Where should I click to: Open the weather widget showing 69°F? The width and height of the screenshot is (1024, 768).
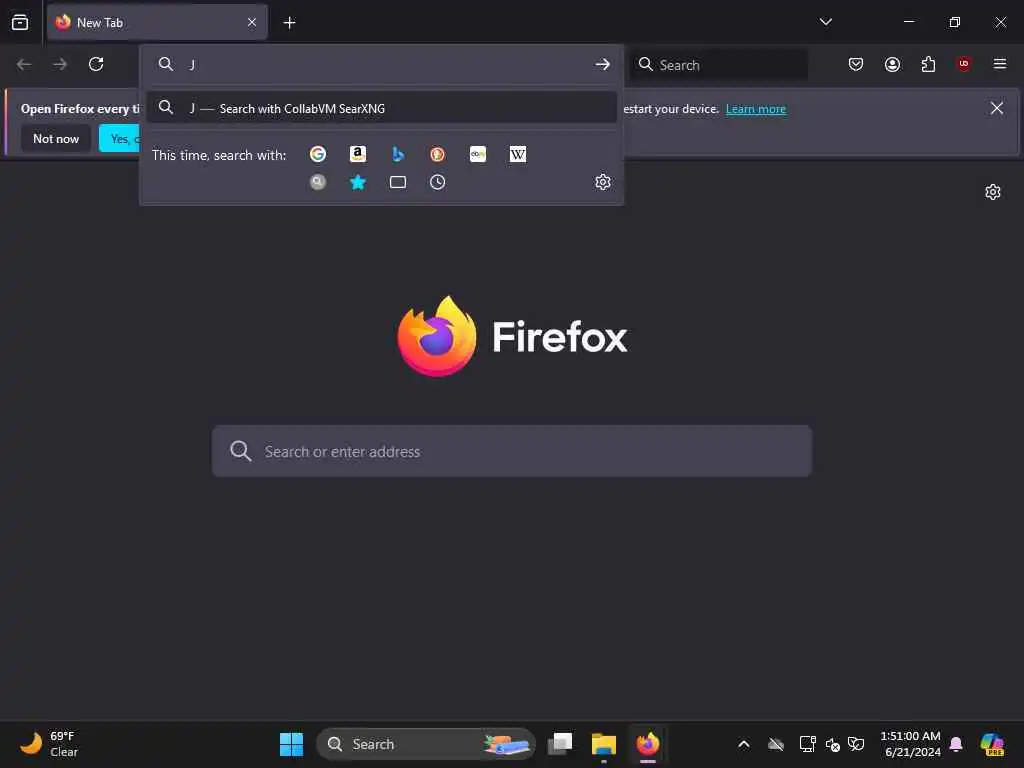49,744
